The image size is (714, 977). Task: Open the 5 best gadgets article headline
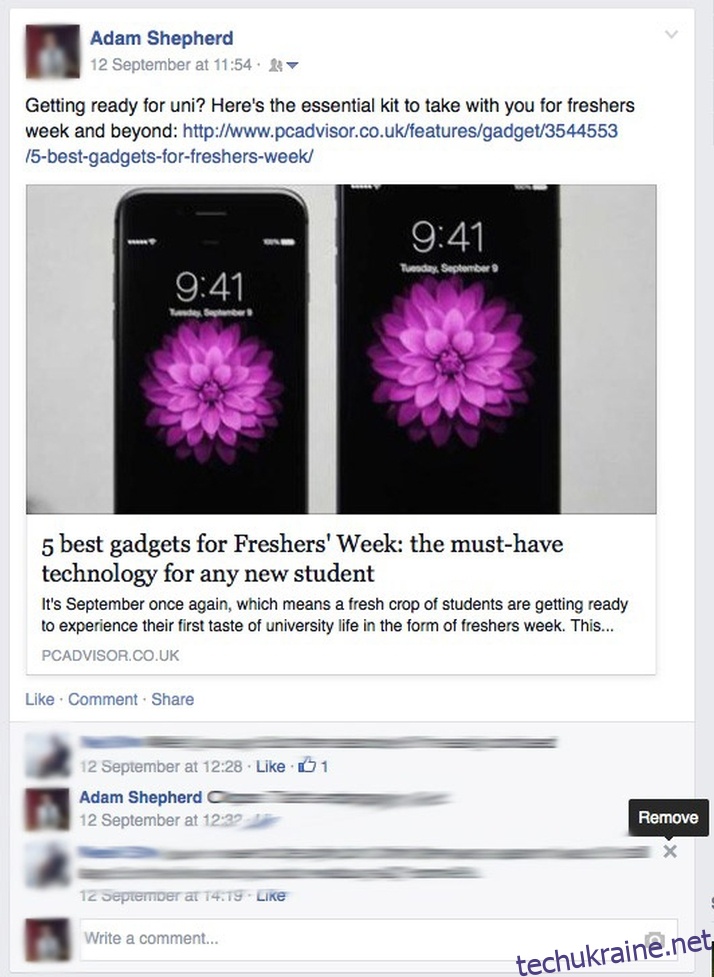tap(302, 558)
